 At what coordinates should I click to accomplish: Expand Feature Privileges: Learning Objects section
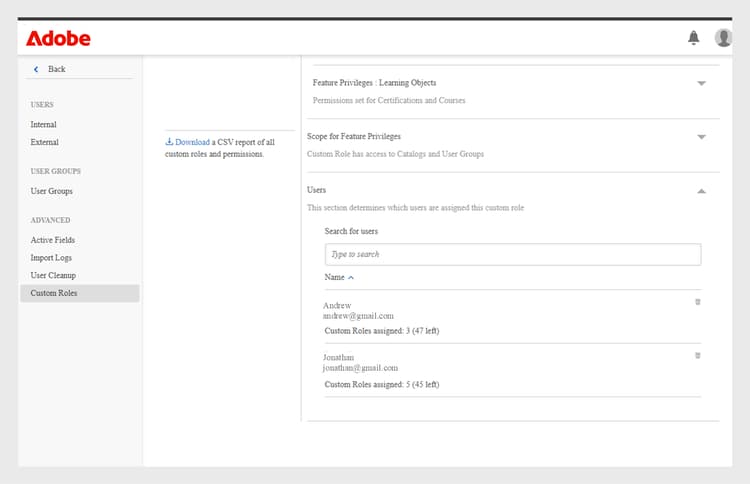point(701,84)
